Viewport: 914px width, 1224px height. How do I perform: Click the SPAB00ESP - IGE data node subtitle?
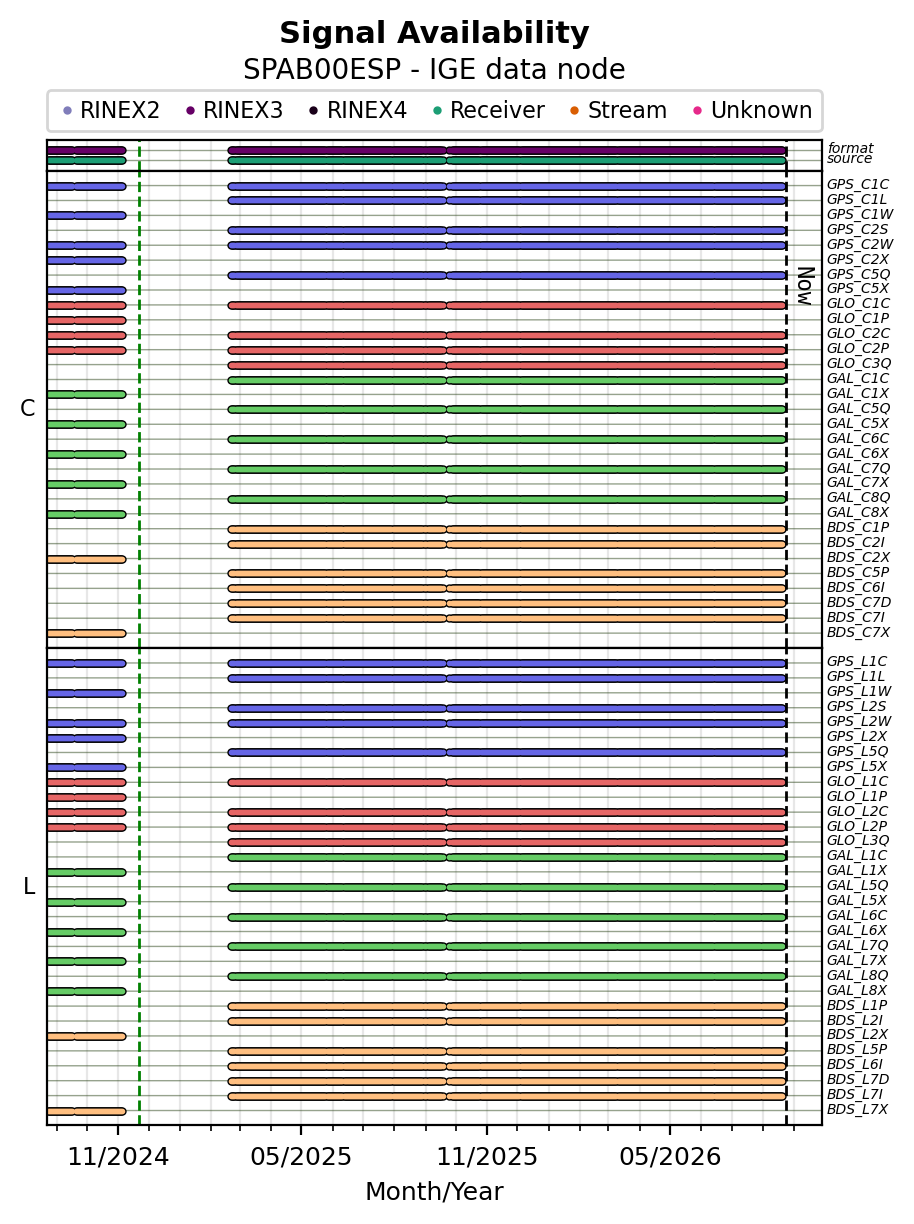[434, 70]
